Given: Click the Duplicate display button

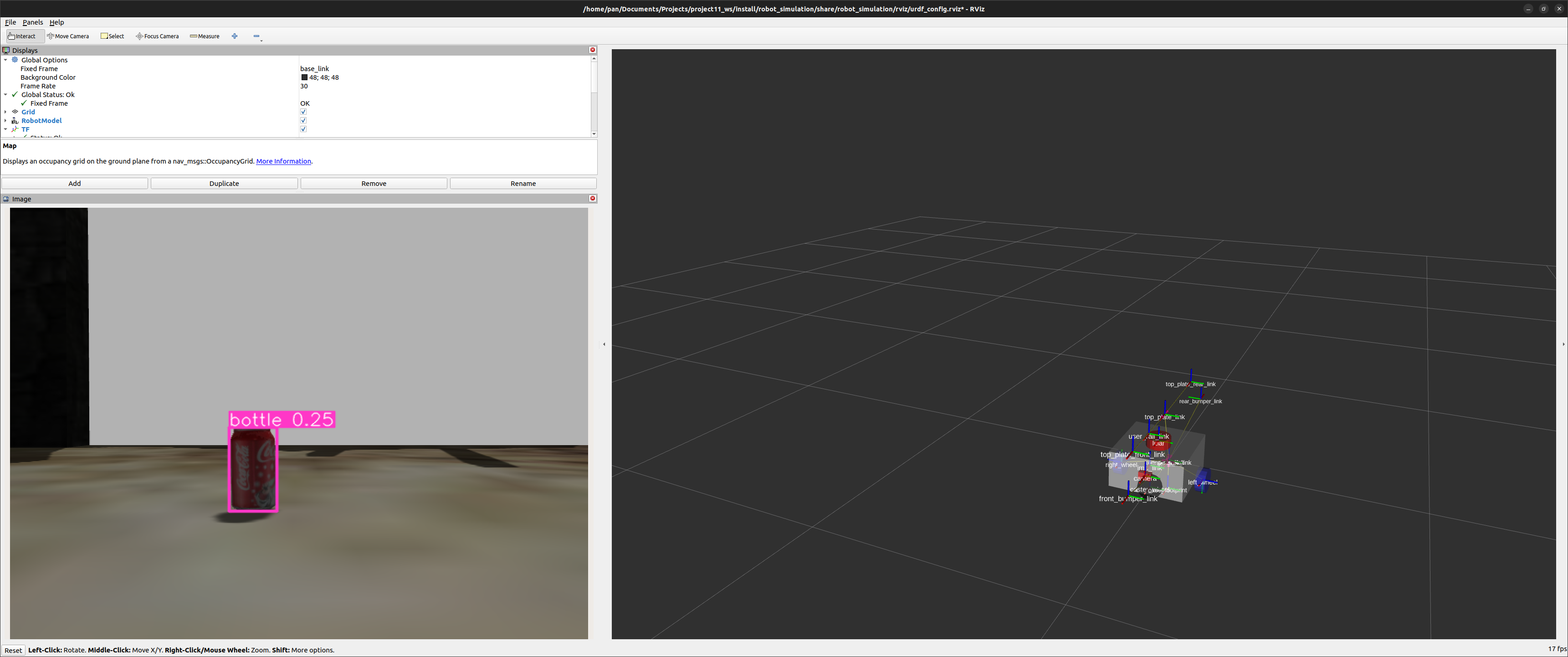Looking at the screenshot, I should (x=224, y=183).
